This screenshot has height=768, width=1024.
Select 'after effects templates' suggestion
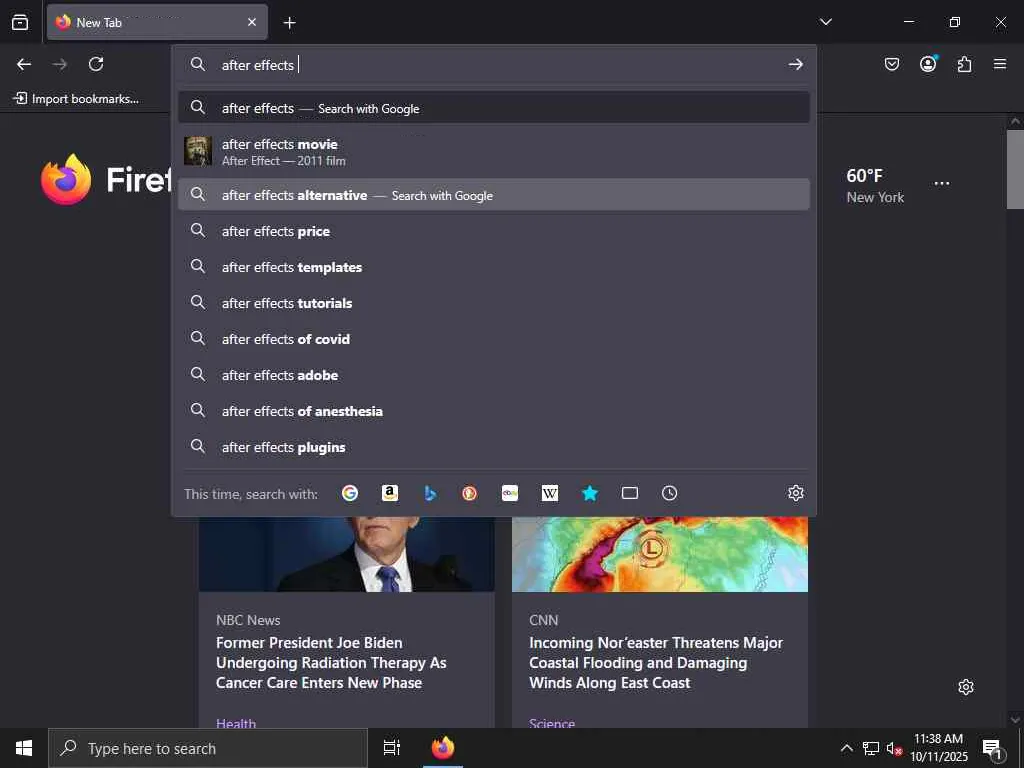[494, 267]
